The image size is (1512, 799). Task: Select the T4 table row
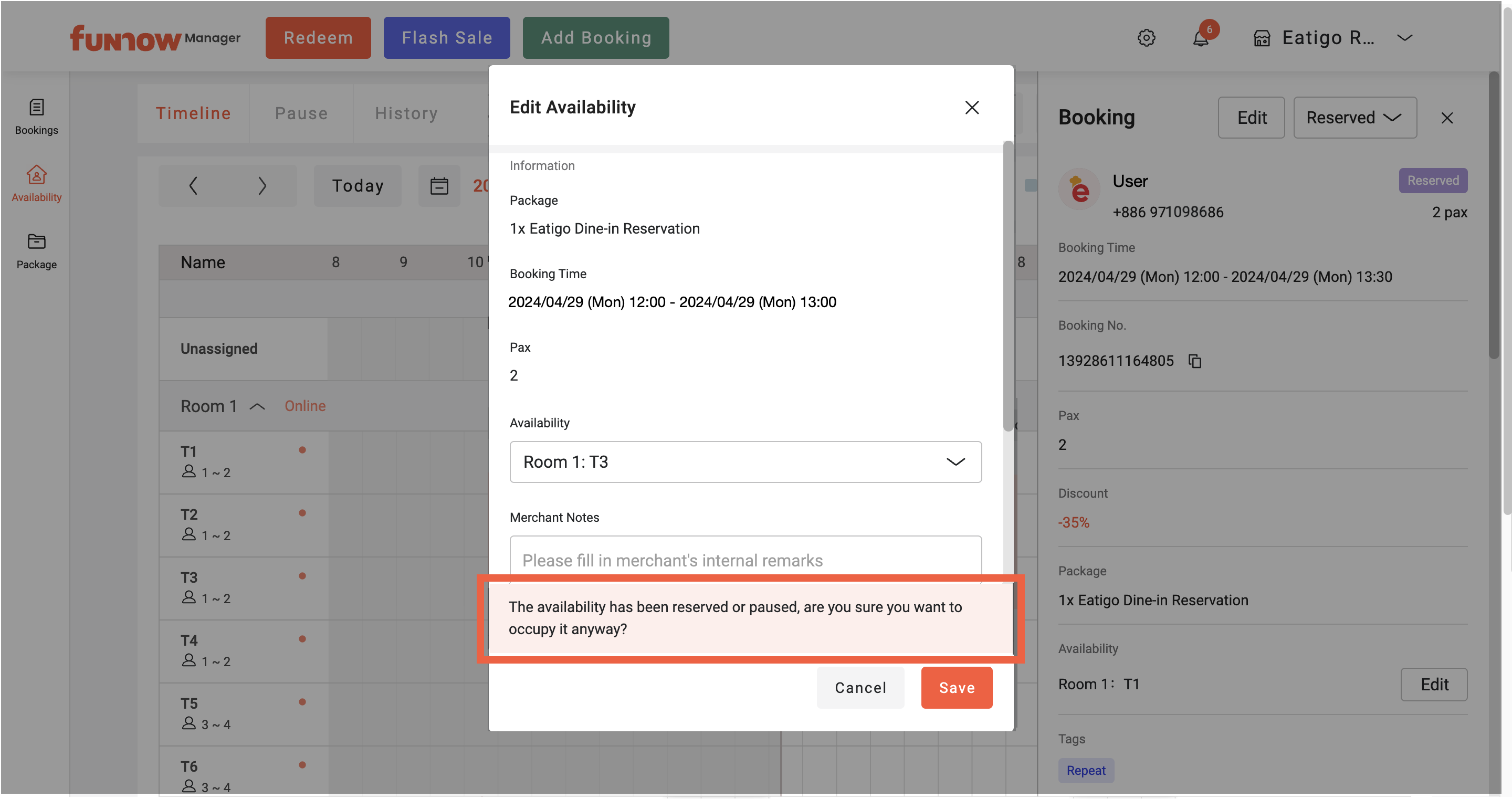[x=244, y=651]
